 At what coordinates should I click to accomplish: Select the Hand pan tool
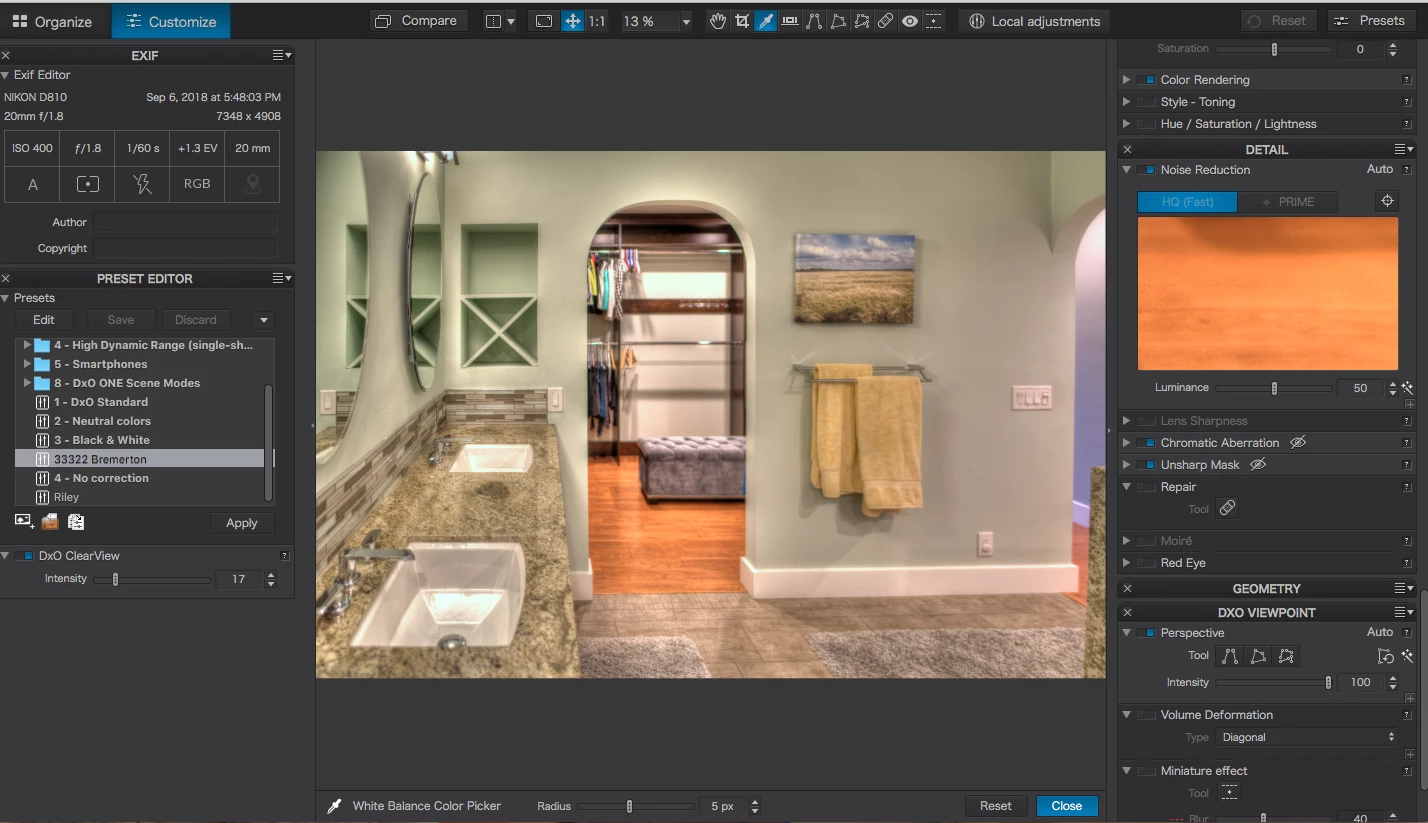[x=717, y=21]
